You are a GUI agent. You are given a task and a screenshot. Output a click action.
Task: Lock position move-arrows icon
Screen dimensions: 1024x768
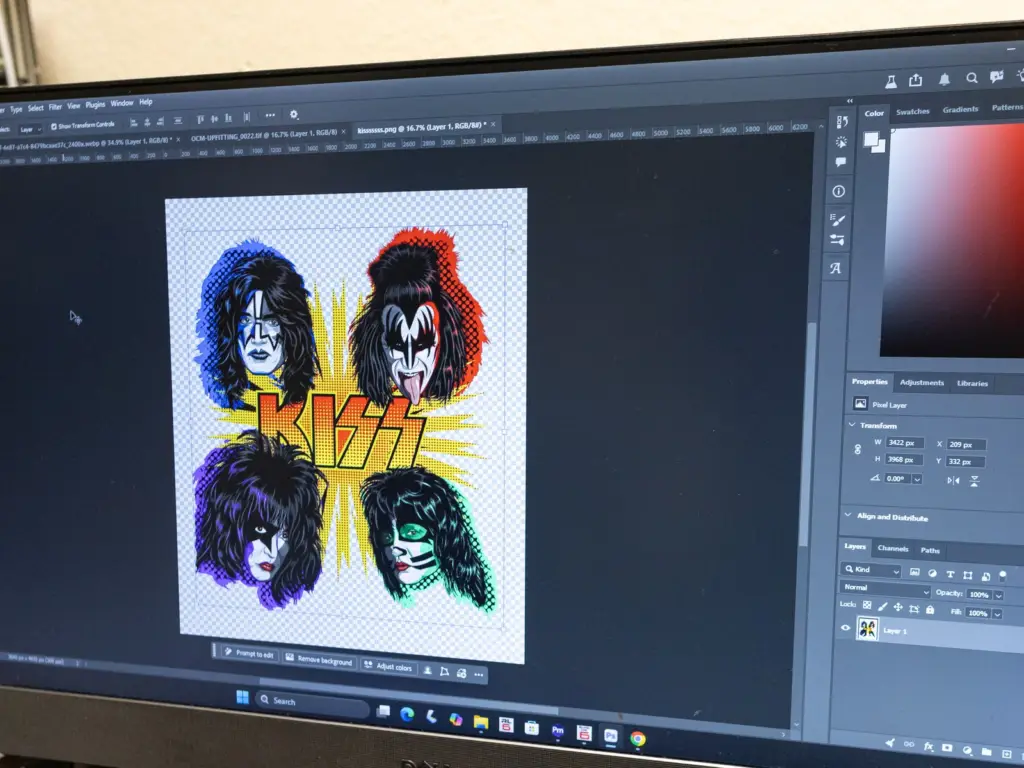[899, 607]
